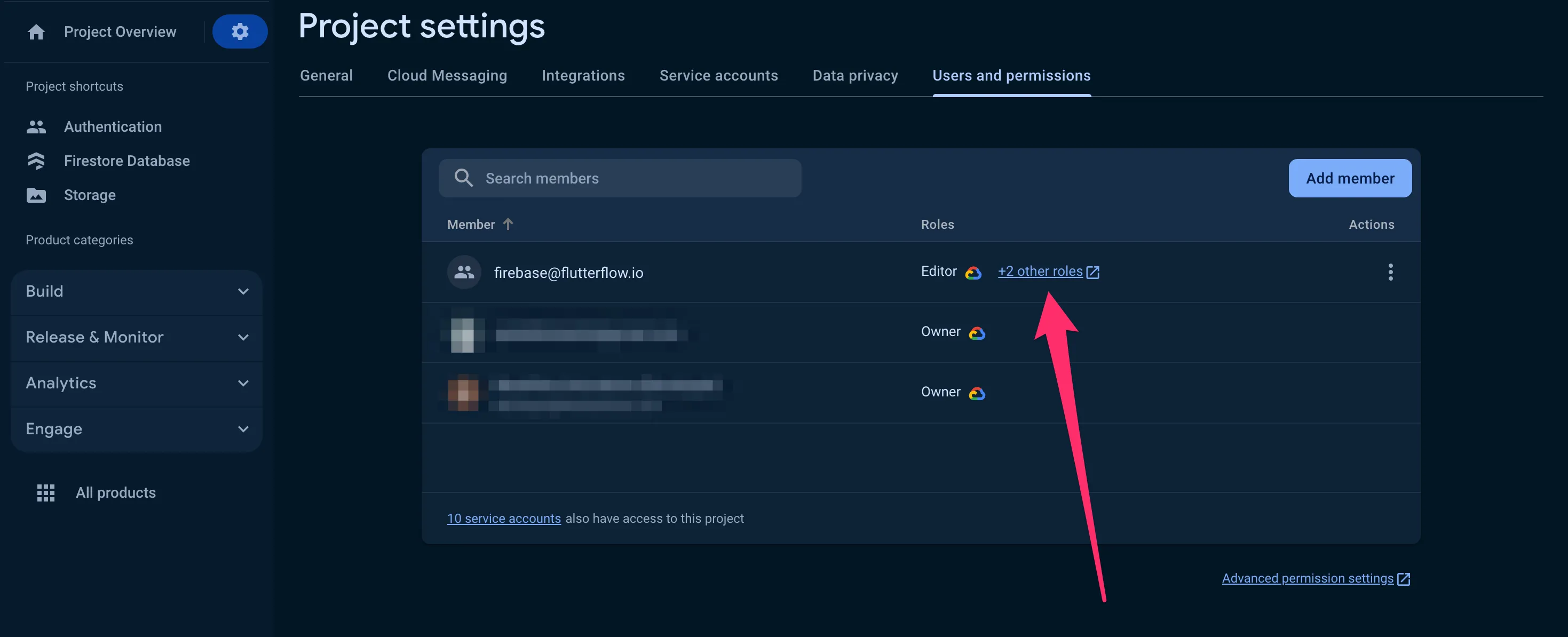This screenshot has width=1568, height=637.
Task: Click external icon by Advanced permission settings
Action: [x=1403, y=579]
